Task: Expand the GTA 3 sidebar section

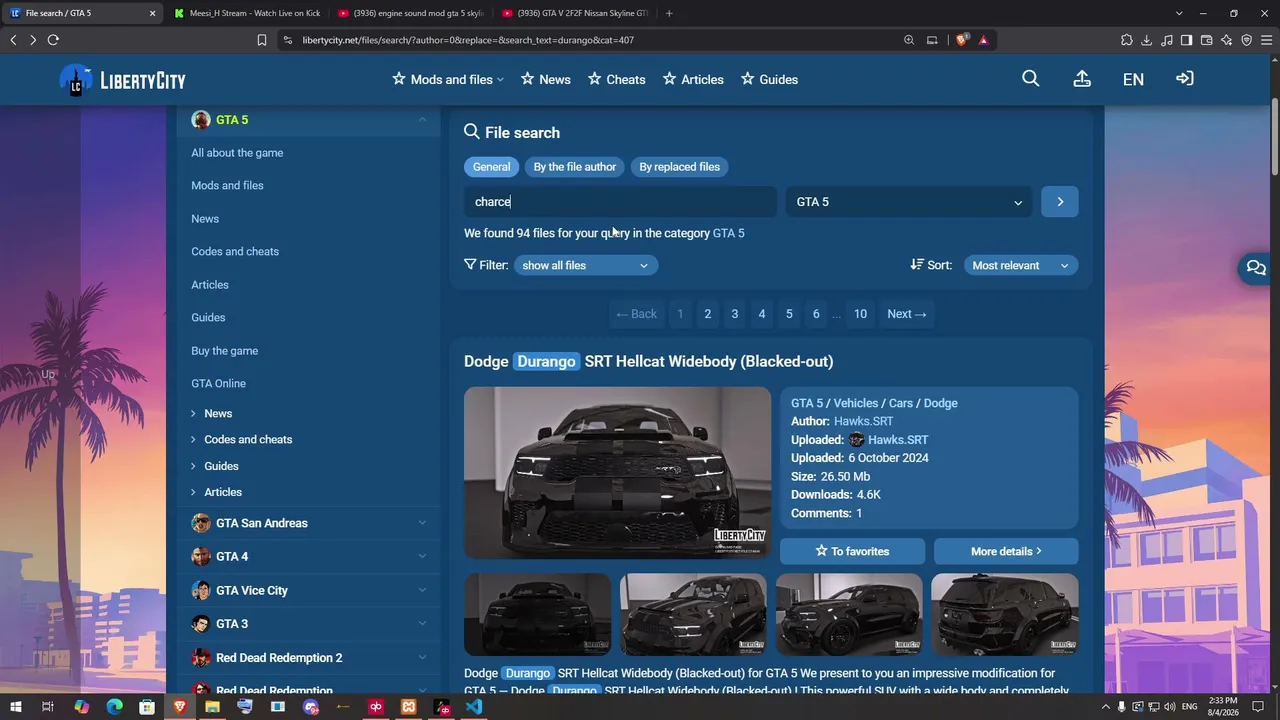Action: coord(422,624)
